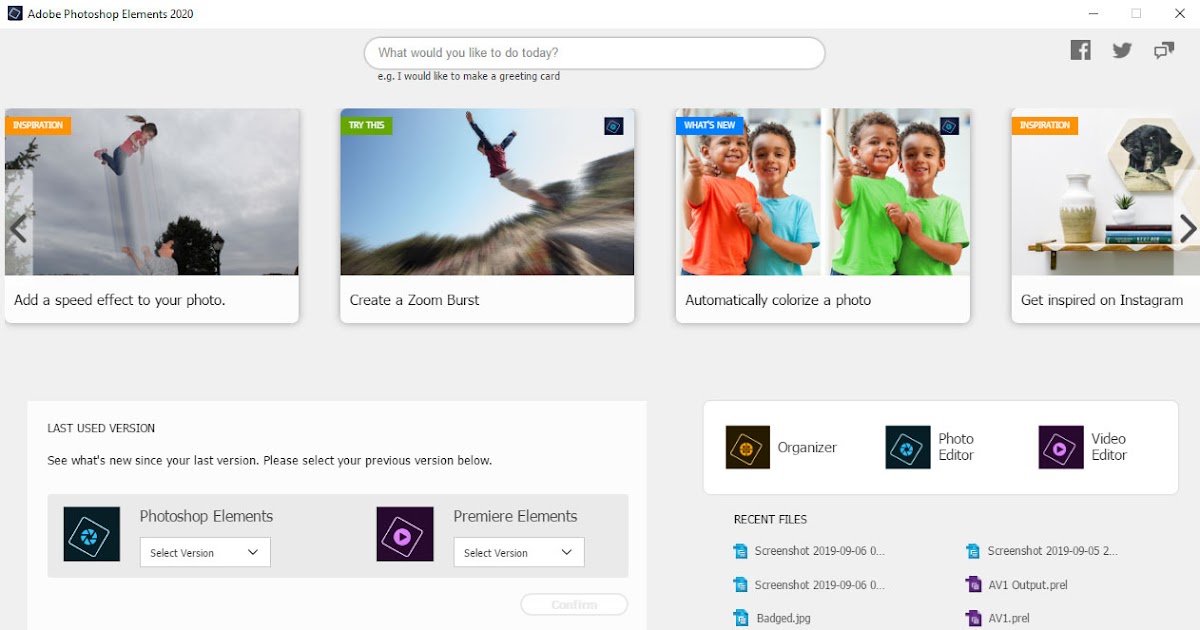The height and width of the screenshot is (630, 1200).
Task: Click editor badge on Zoom Burst card
Action: (614, 126)
